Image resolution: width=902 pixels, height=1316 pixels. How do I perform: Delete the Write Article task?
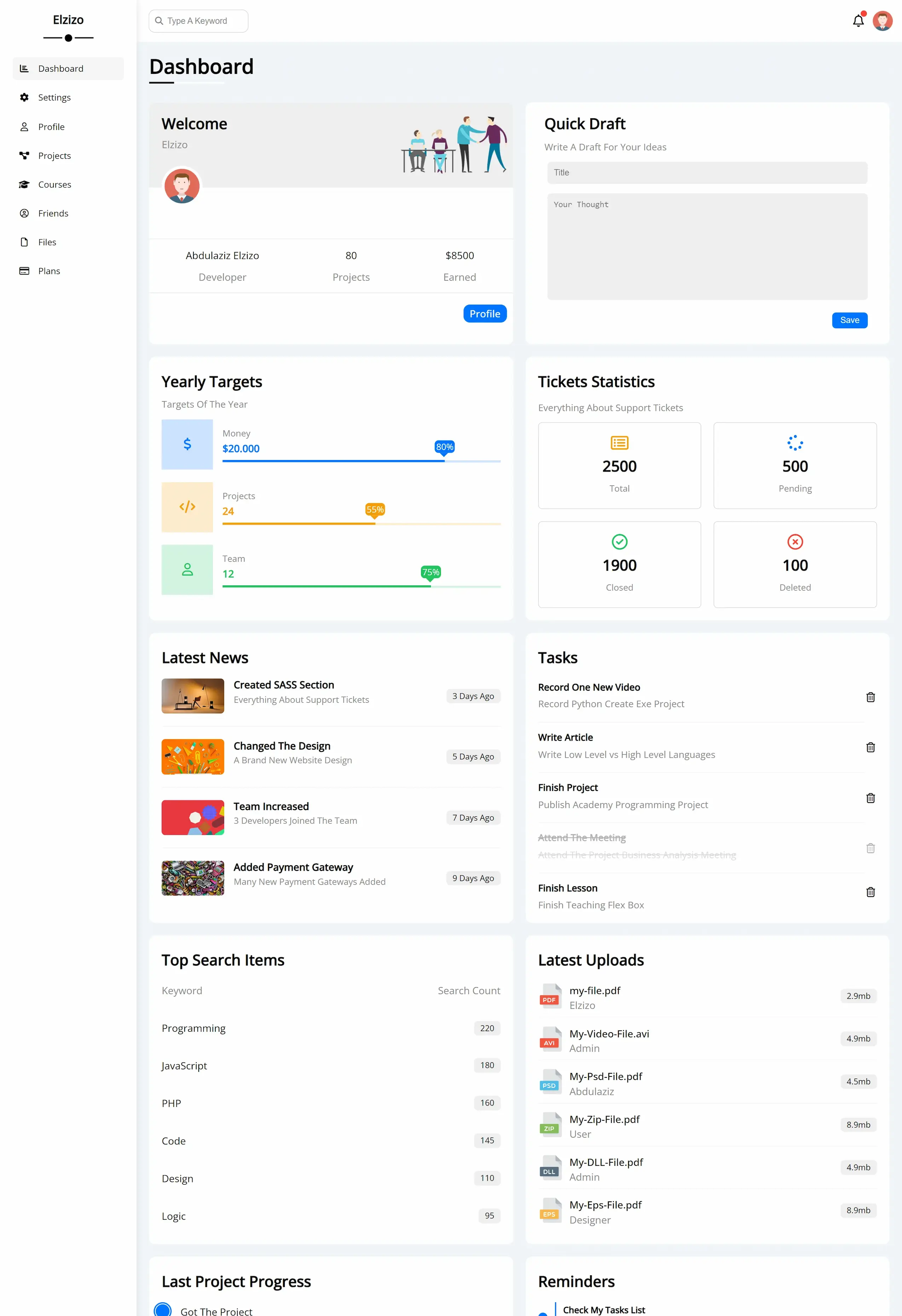870,747
